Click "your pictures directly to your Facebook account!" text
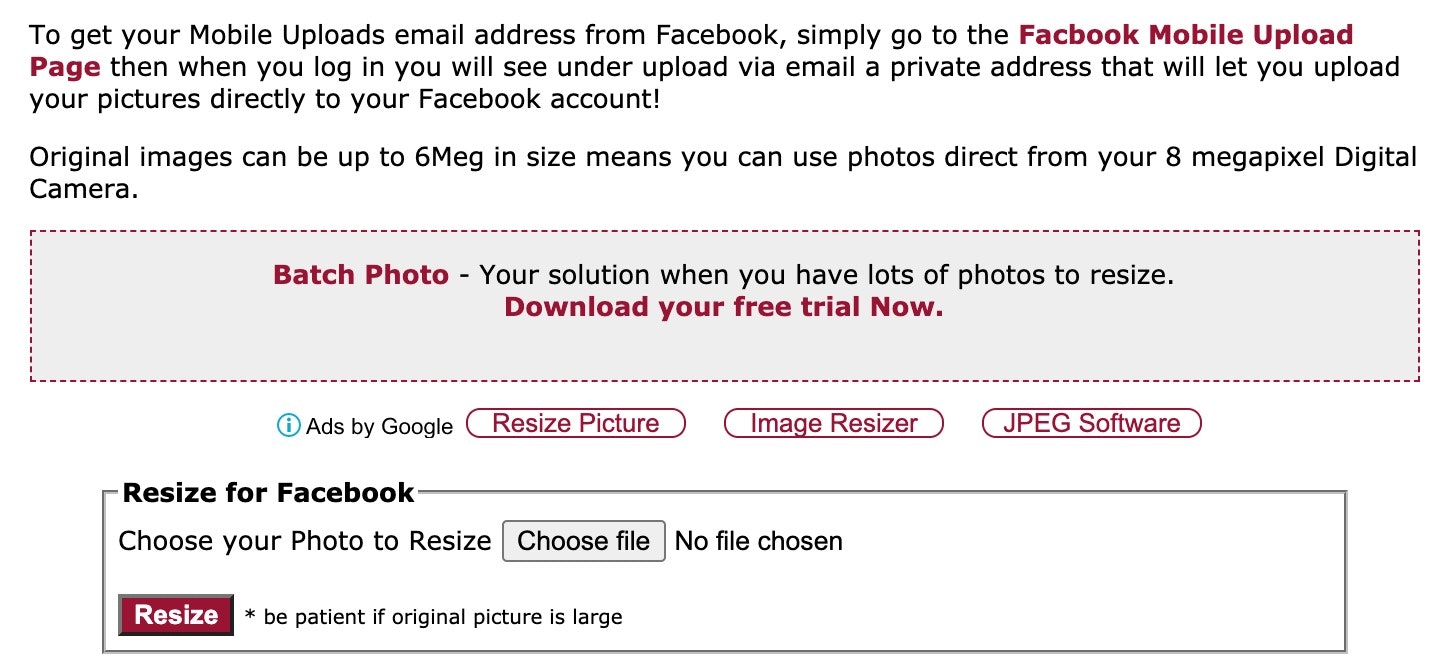The height and width of the screenshot is (670, 1448). [x=345, y=100]
